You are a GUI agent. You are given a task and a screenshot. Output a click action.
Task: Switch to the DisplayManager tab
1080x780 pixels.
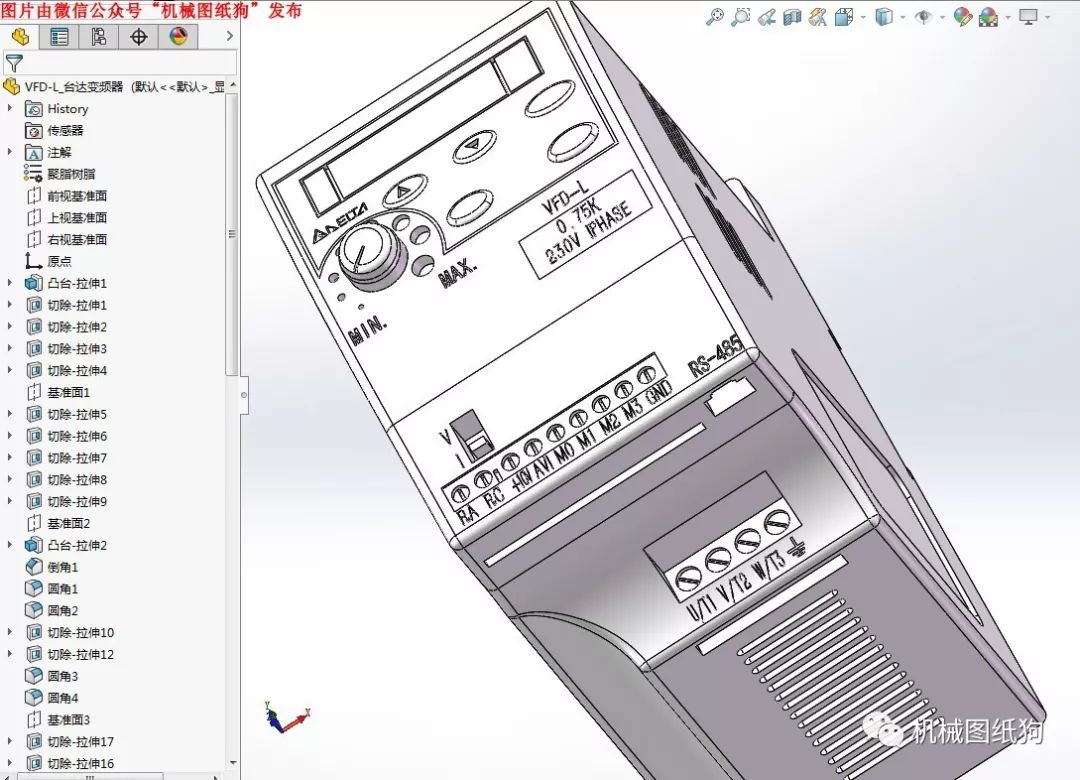coord(178,37)
